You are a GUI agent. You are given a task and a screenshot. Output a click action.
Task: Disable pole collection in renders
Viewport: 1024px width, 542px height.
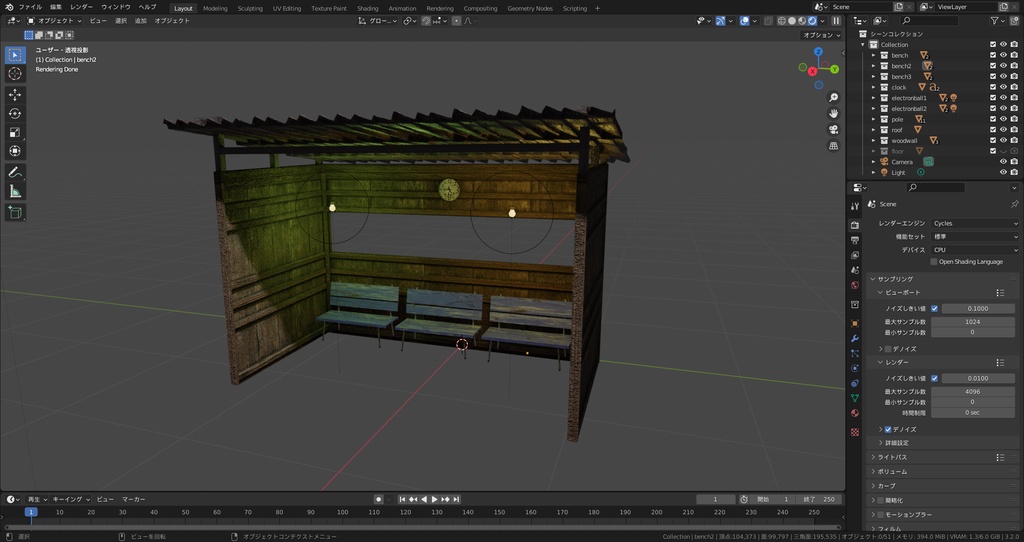[x=1014, y=120]
